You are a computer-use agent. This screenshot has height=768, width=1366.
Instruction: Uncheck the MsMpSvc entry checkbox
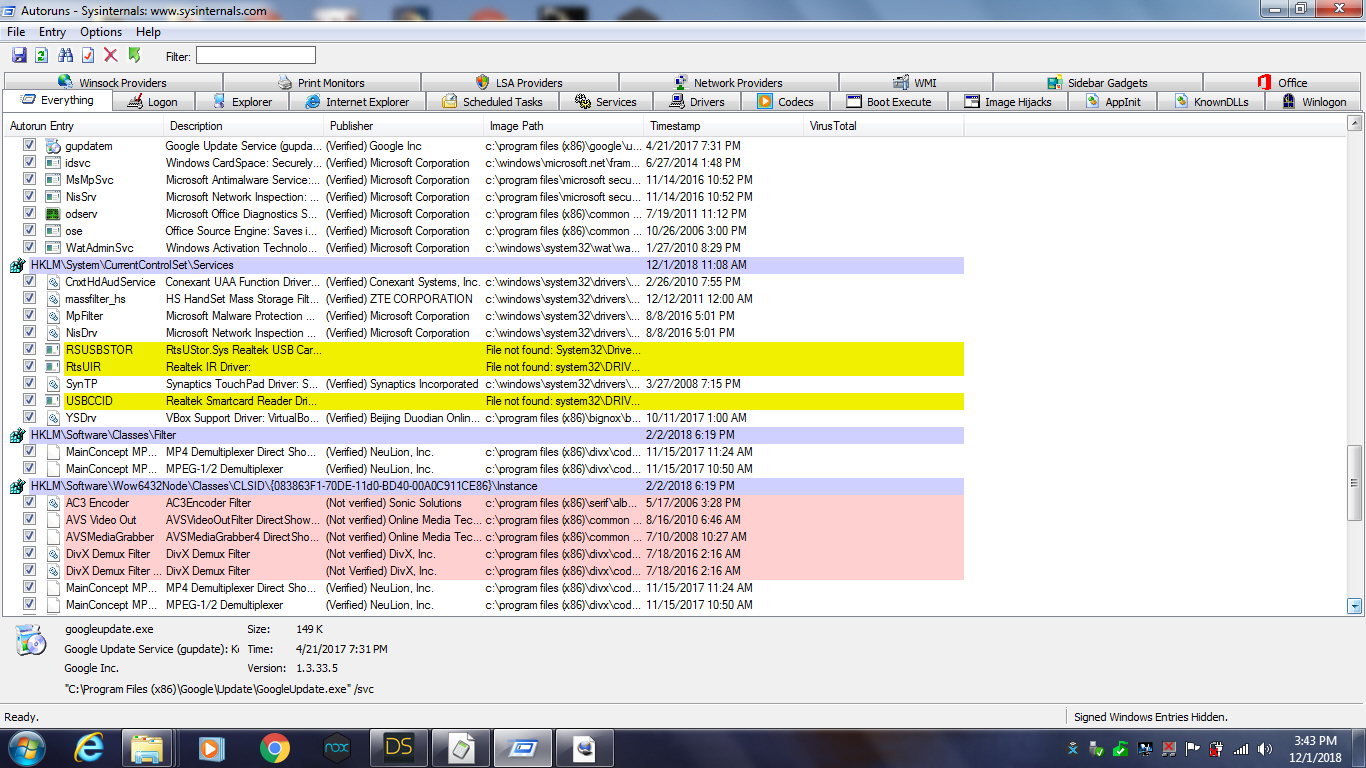(29, 180)
